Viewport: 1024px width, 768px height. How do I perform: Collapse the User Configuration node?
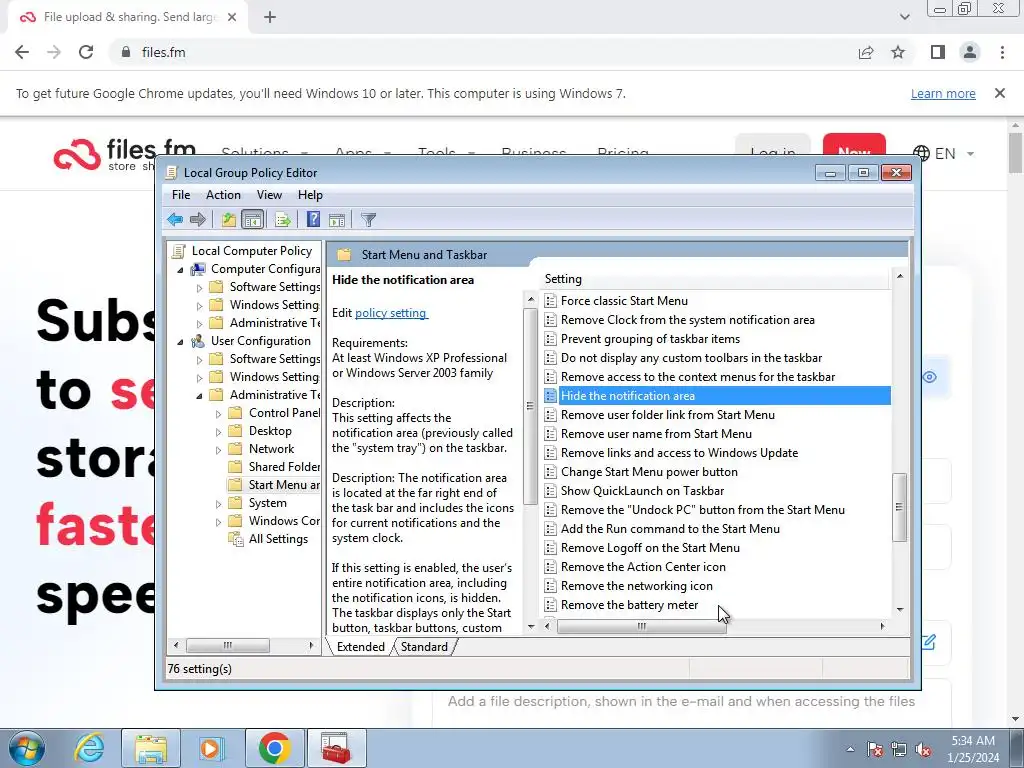coord(181,342)
